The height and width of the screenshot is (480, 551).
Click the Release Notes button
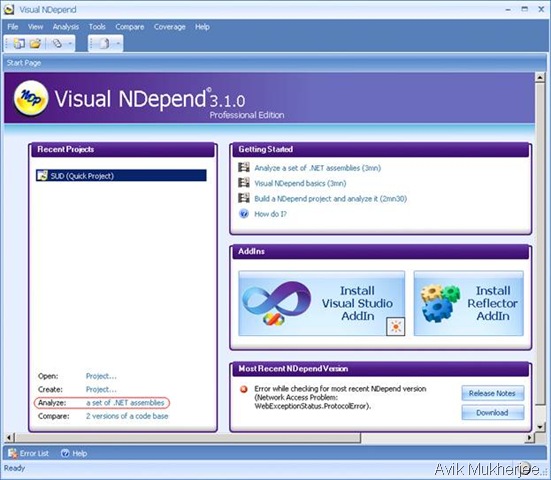[x=492, y=393]
